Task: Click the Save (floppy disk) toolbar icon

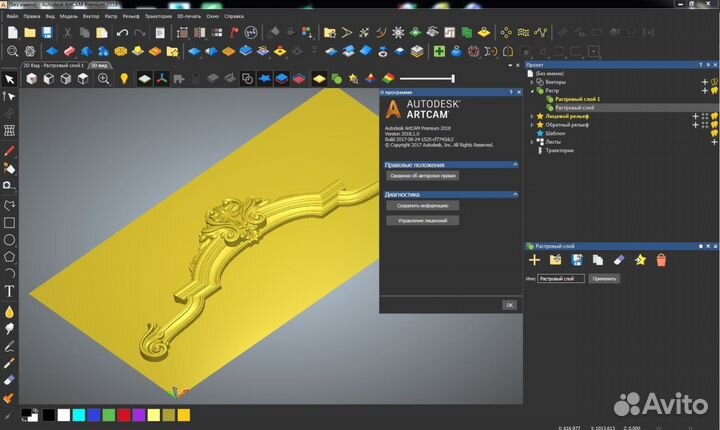Action: coord(48,33)
